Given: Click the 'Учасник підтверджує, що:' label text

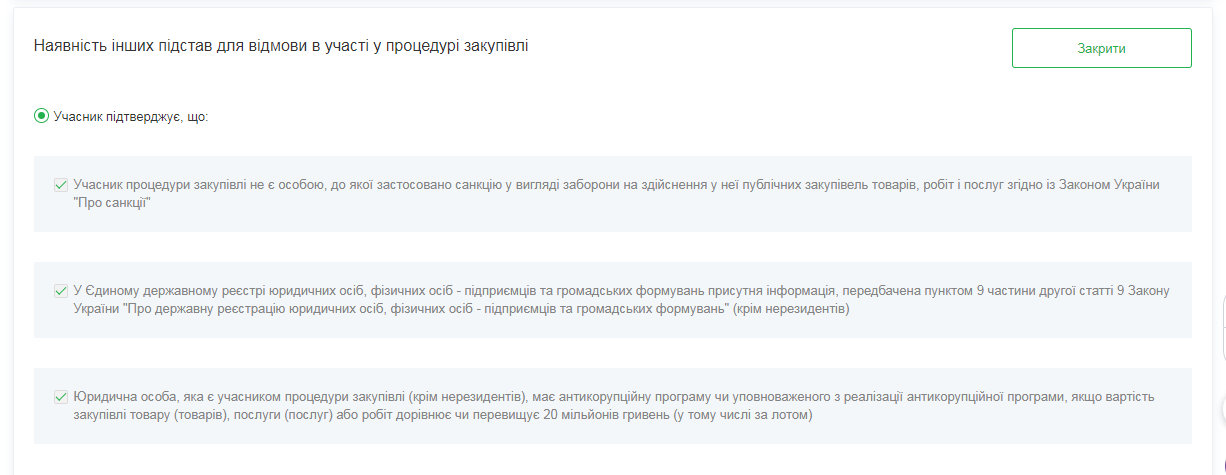Looking at the screenshot, I should click(131, 117).
